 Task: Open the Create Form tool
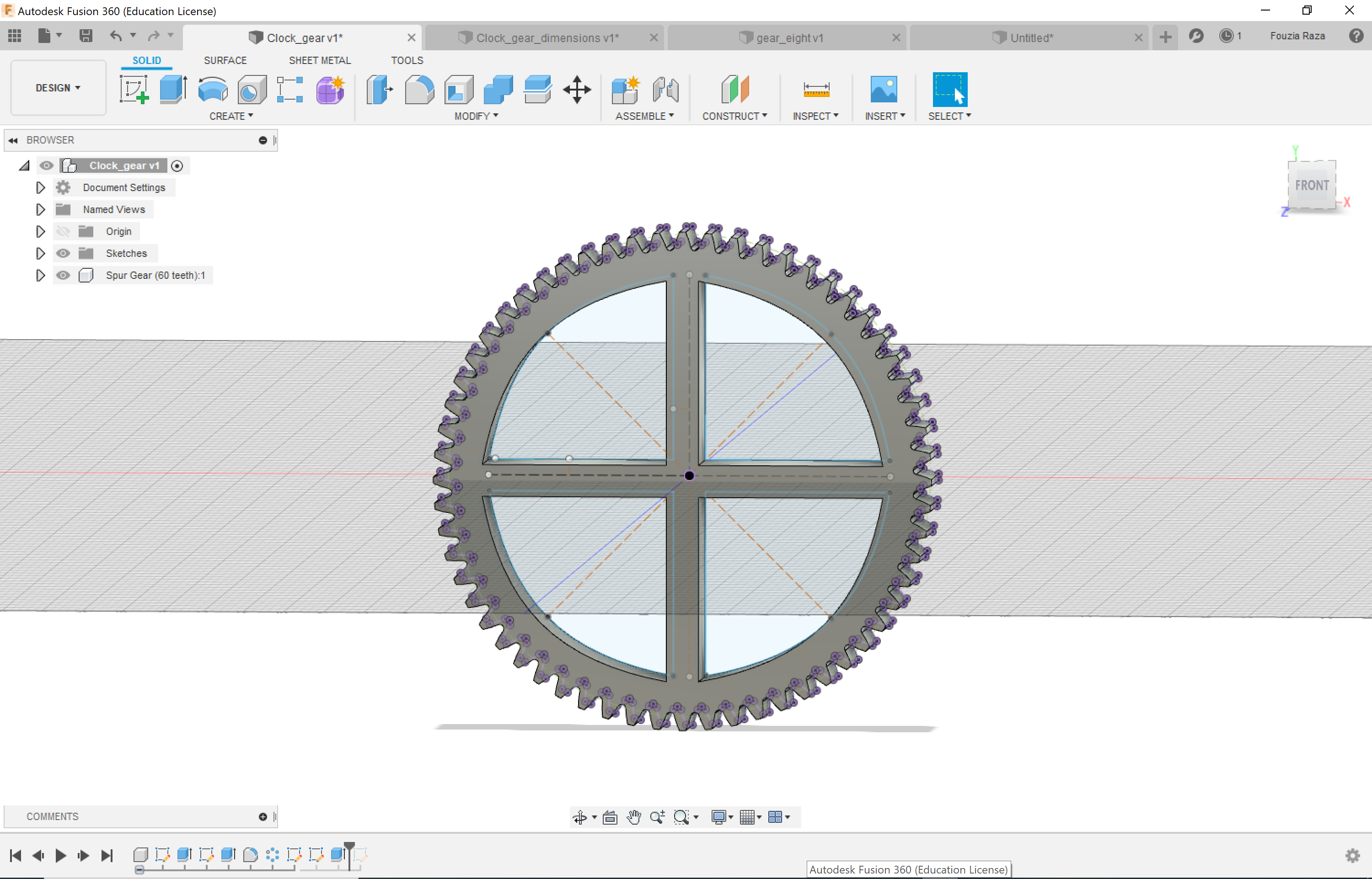330,90
